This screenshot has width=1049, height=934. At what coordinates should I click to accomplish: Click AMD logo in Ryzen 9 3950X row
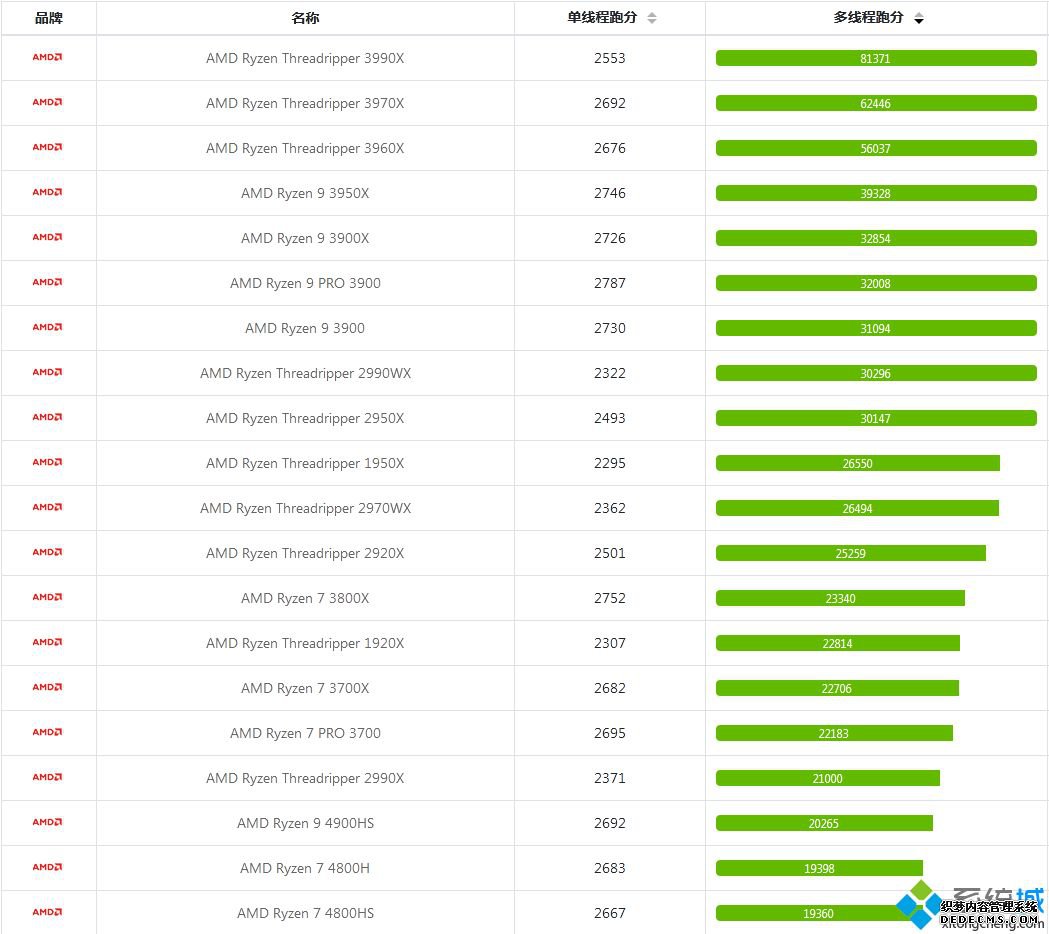point(47,192)
